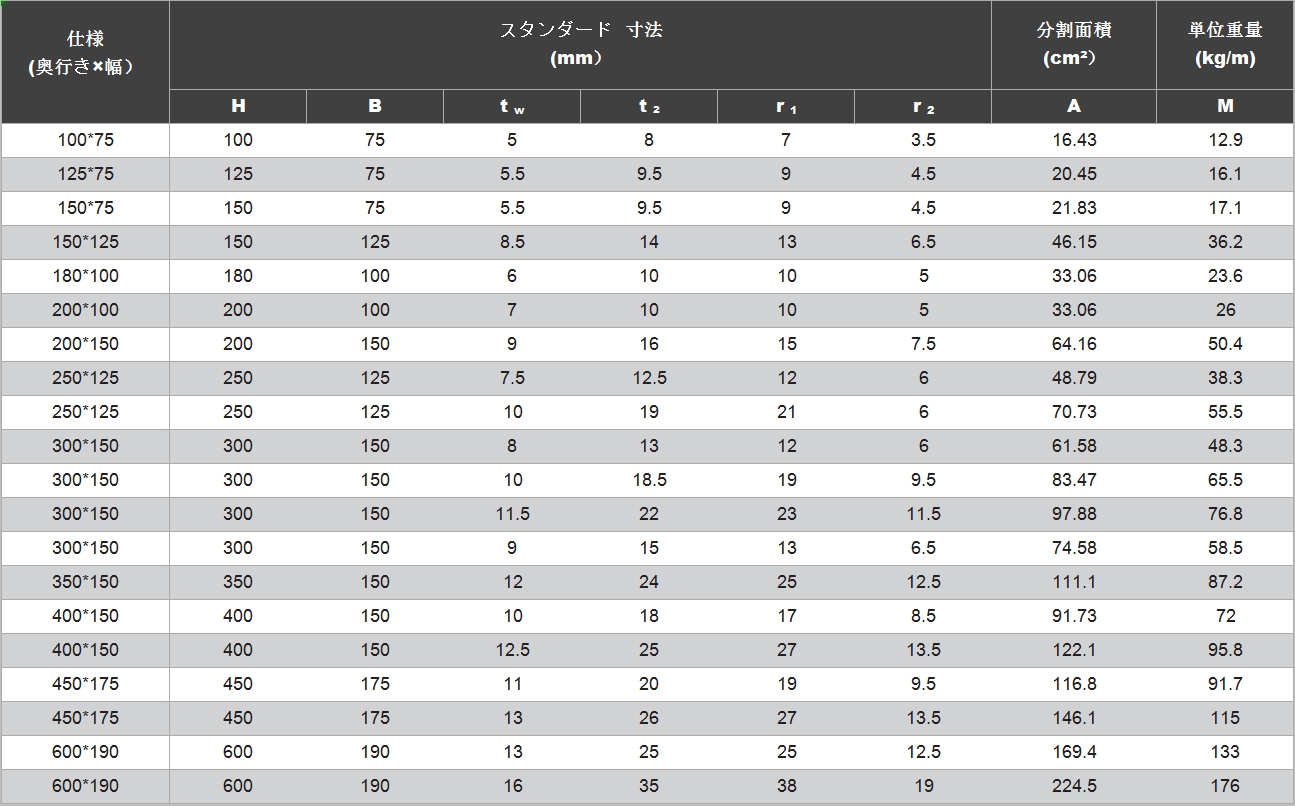Select the B column header
Image resolution: width=1295 pixels, height=806 pixels.
pos(375,106)
